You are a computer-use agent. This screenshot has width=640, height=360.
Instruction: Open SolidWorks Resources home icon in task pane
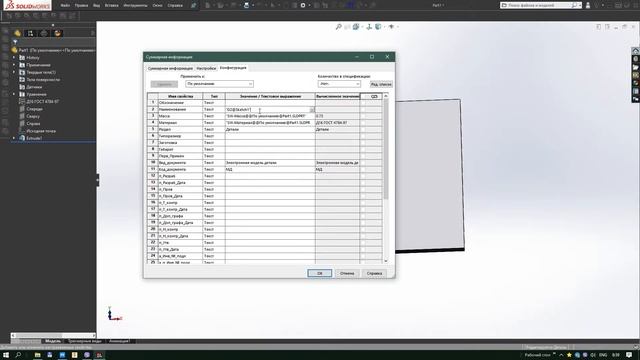pyautogui.click(x=636, y=51)
